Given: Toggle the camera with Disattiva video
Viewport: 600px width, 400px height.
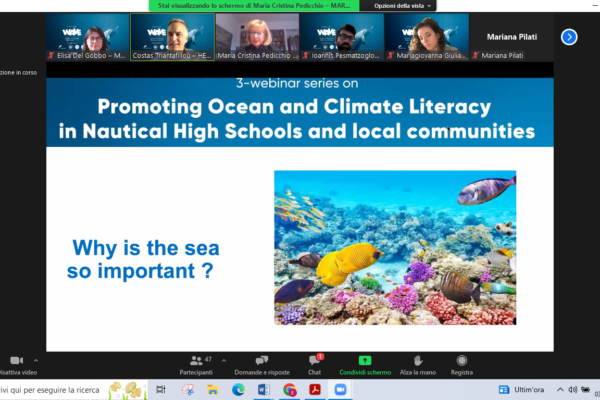Looking at the screenshot, I should click(x=15, y=363).
